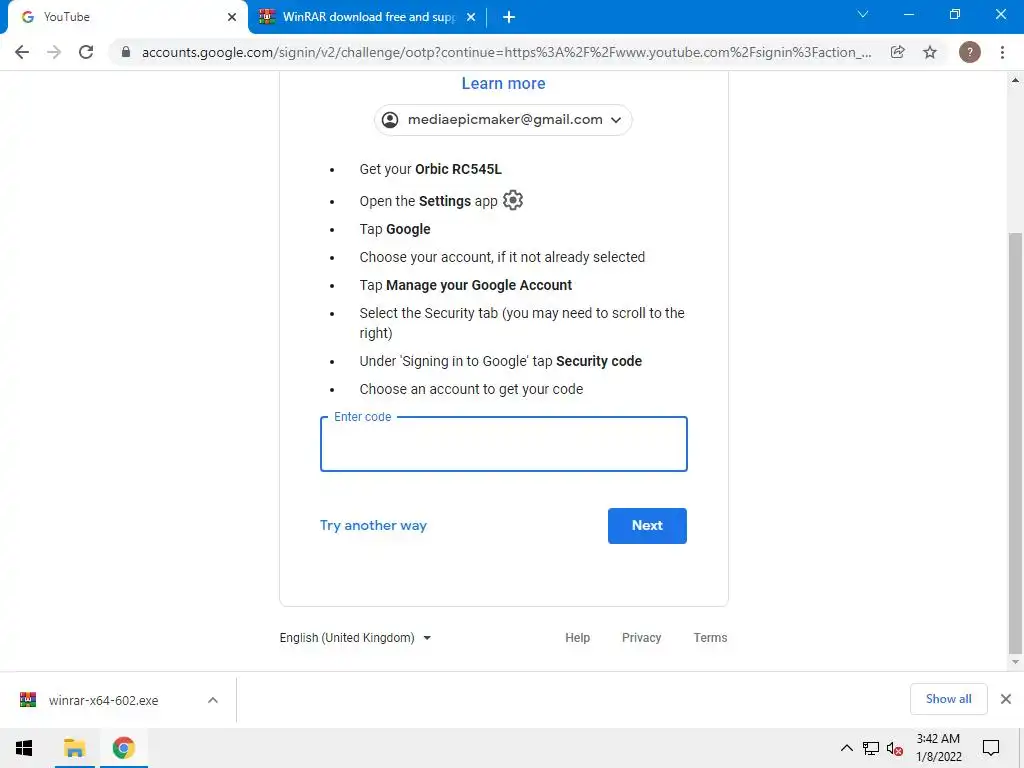Image resolution: width=1024 pixels, height=768 pixels.
Task: Click the 'Security code' instruction text
Action: click(x=599, y=361)
